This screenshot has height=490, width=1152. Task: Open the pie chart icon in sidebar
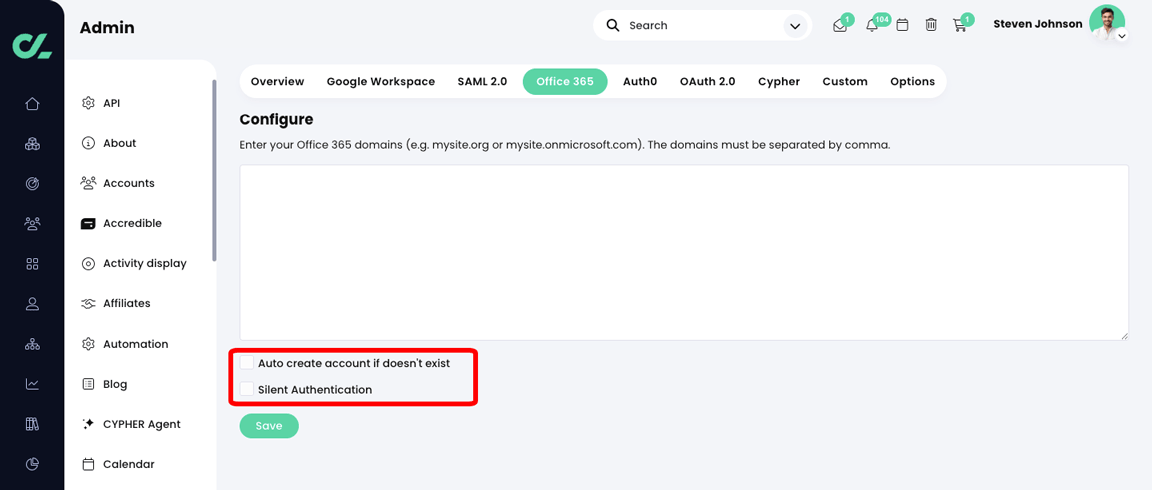32,464
